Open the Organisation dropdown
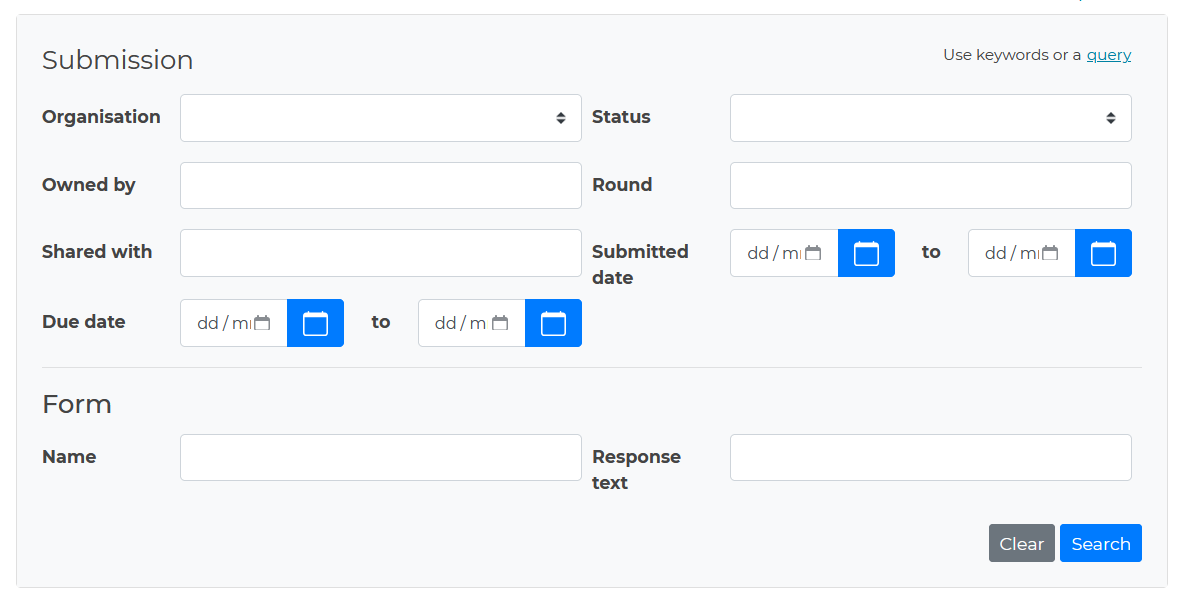Image resolution: width=1182 pixels, height=603 pixels. coord(380,117)
